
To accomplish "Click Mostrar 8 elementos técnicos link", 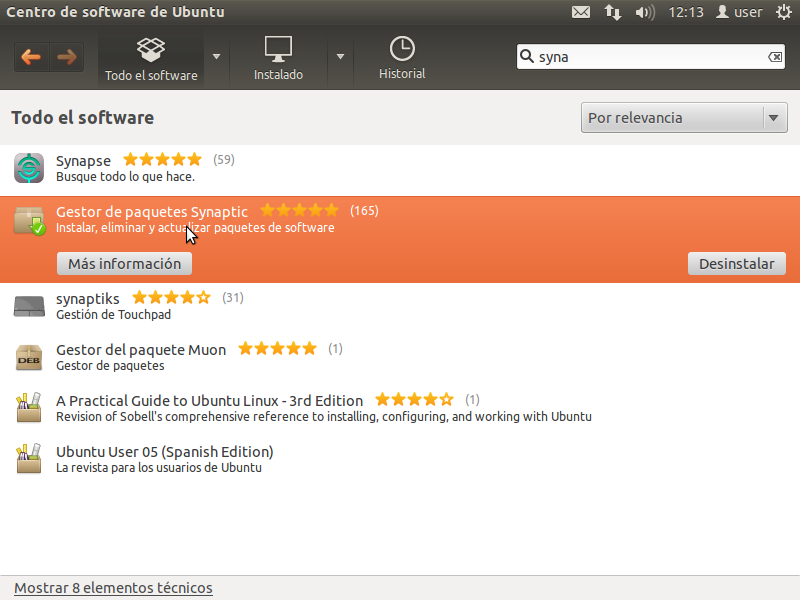I will coord(113,588).
